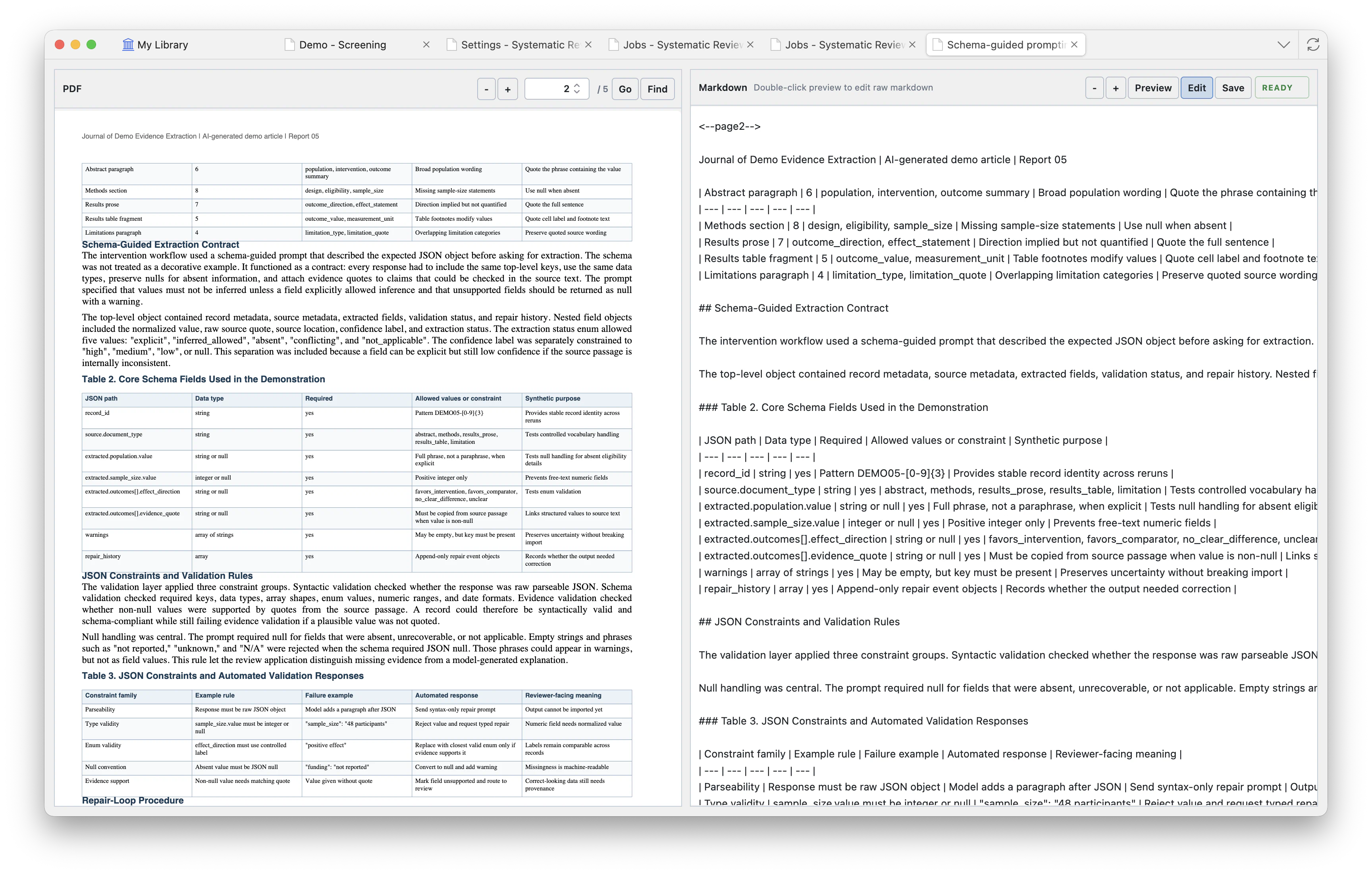Click the '| record_id | string | yes' markdown row
This screenshot has height=875, width=1372.
[x=936, y=473]
